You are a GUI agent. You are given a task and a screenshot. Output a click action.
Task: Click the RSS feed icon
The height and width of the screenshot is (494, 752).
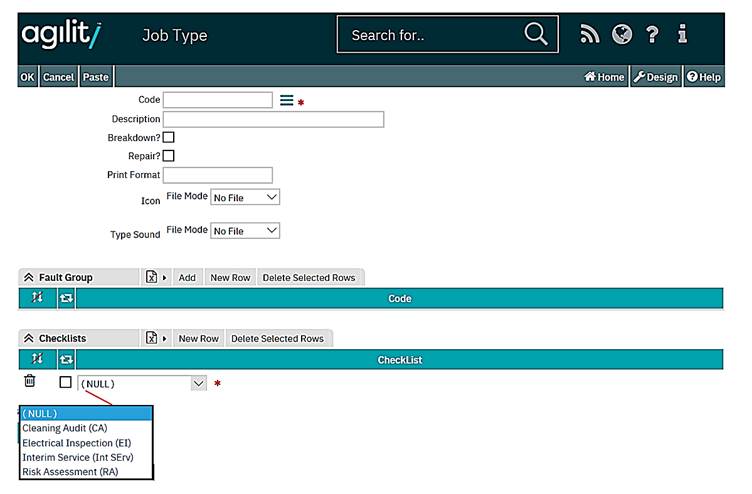(591, 35)
